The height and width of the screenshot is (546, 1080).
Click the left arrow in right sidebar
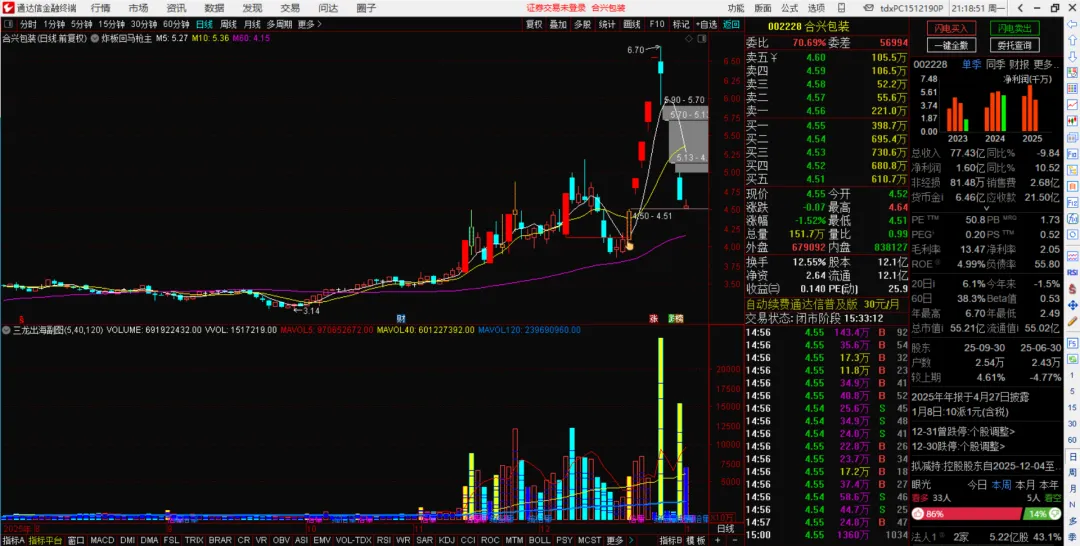pyautogui.click(x=1072, y=24)
